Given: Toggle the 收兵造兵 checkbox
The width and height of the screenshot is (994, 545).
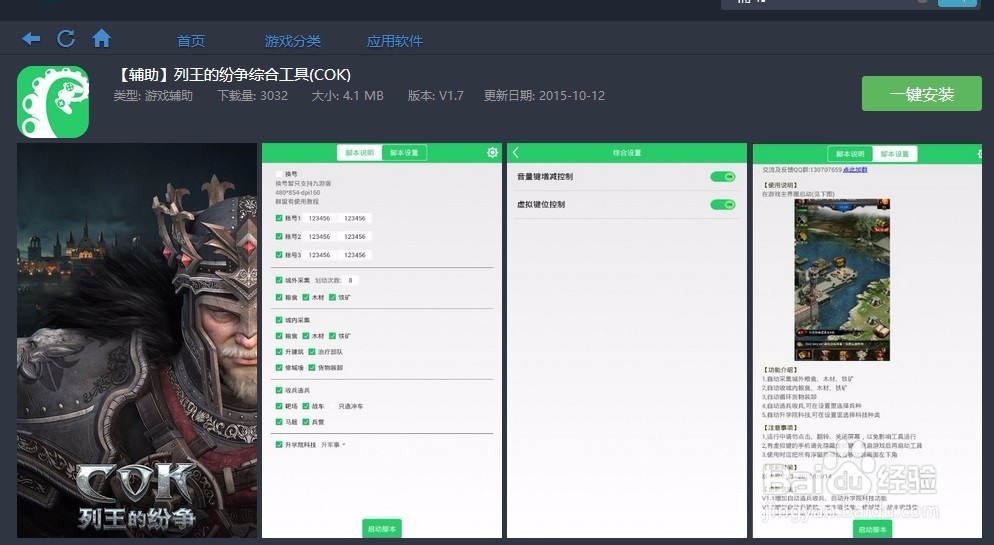Looking at the screenshot, I should (279, 390).
